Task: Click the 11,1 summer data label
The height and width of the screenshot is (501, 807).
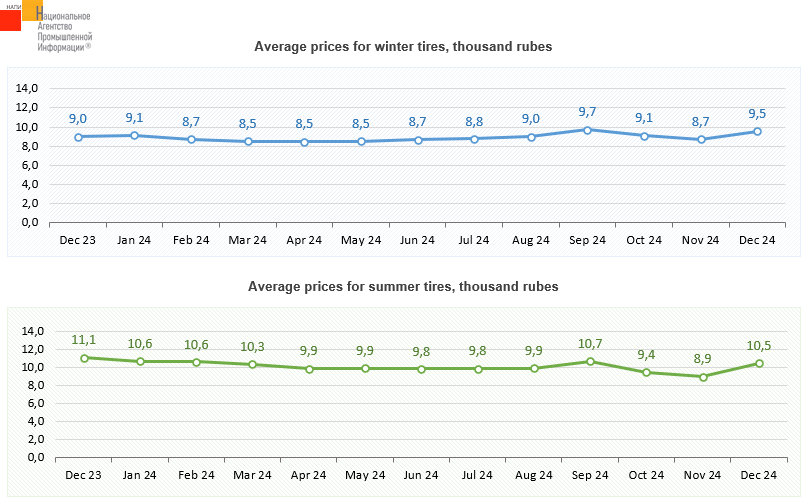Action: pyautogui.click(x=83, y=340)
